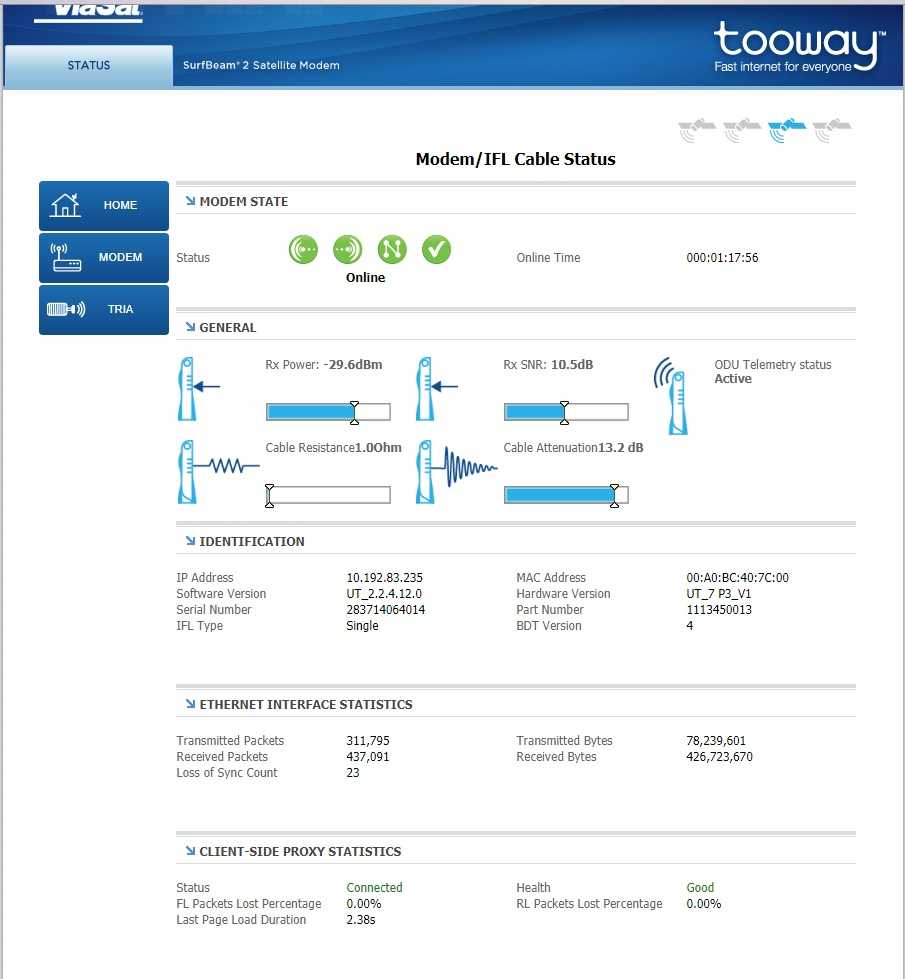
Task: Click the first modem state status icon
Action: [x=303, y=250]
